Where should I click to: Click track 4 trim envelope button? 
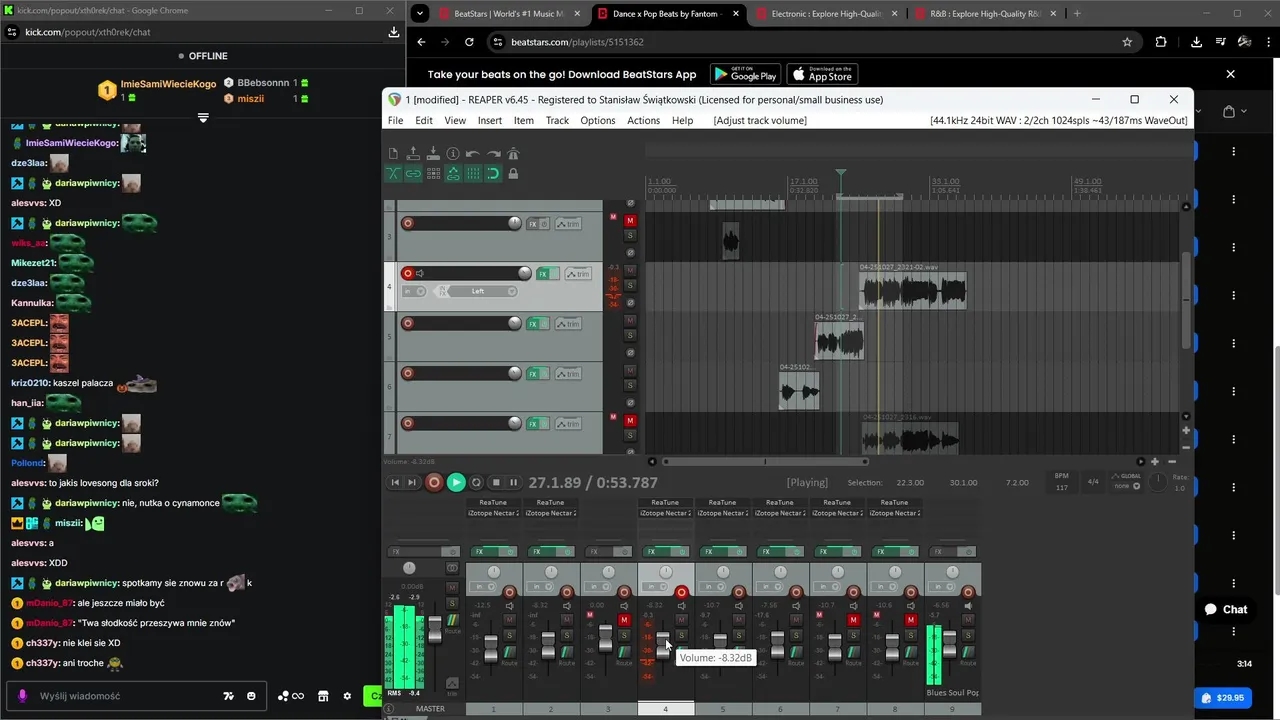pos(578,274)
